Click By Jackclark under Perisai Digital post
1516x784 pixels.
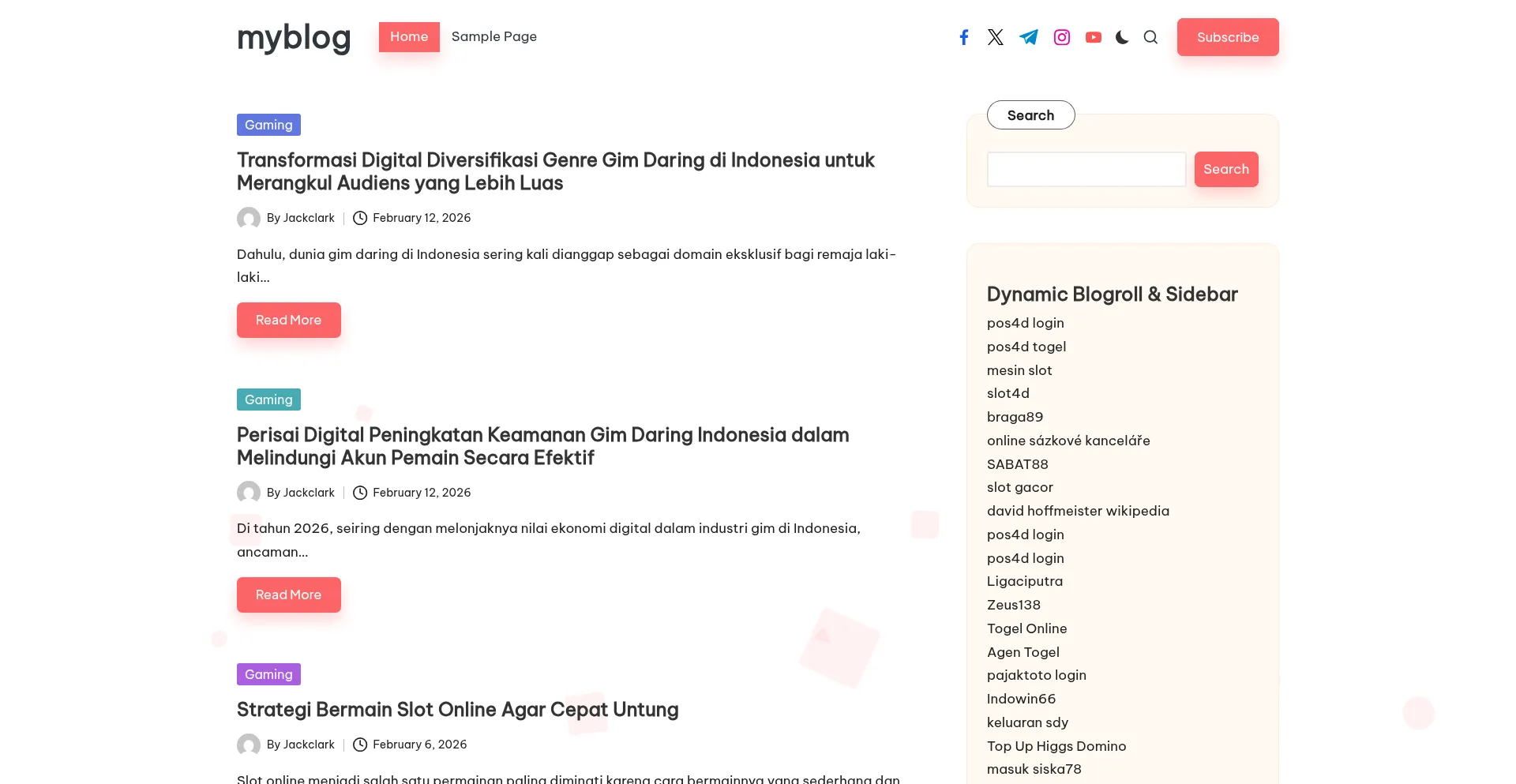pyautogui.click(x=301, y=493)
